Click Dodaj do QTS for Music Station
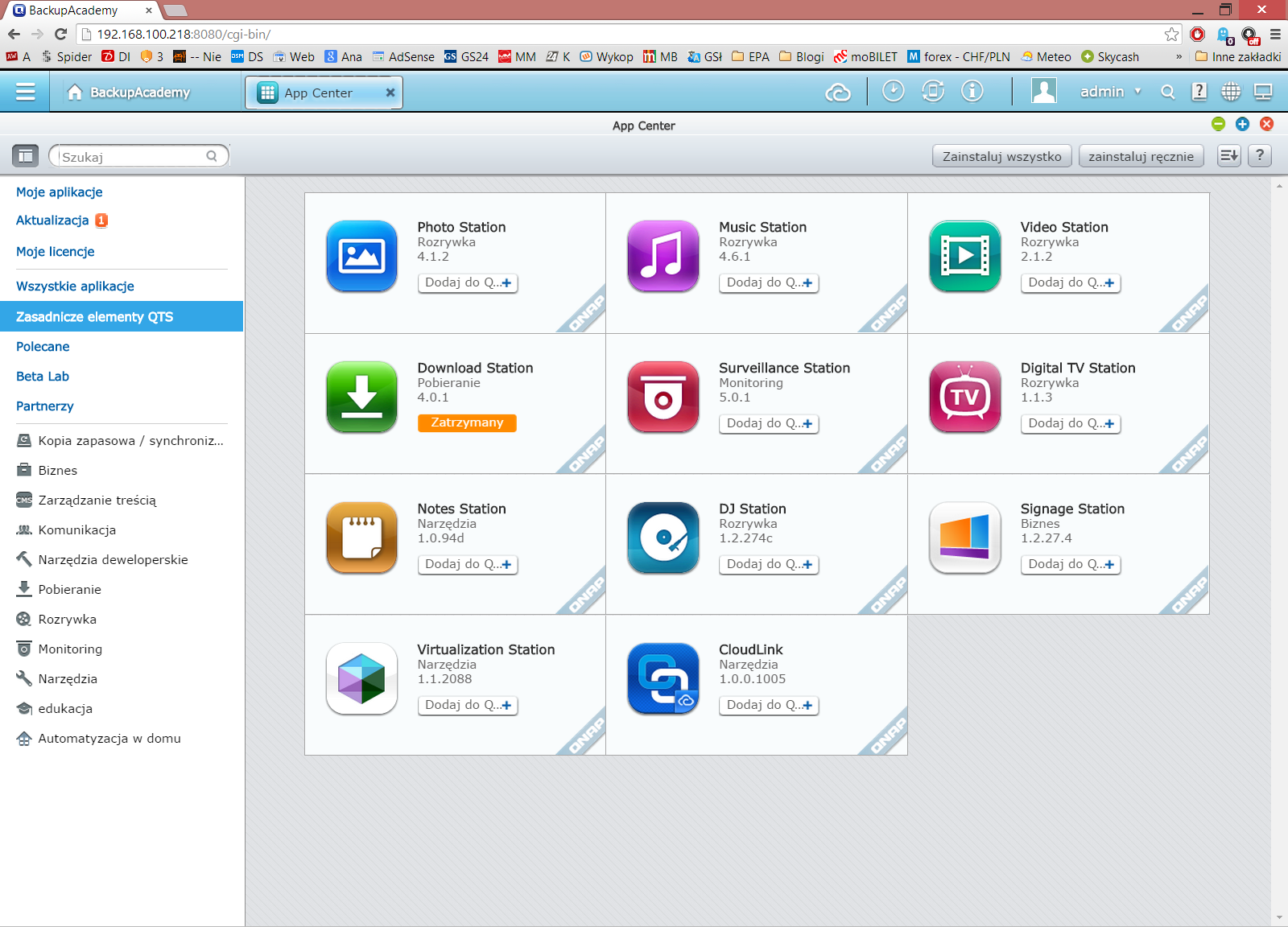Screen dimensions: 1288x927 [769, 282]
